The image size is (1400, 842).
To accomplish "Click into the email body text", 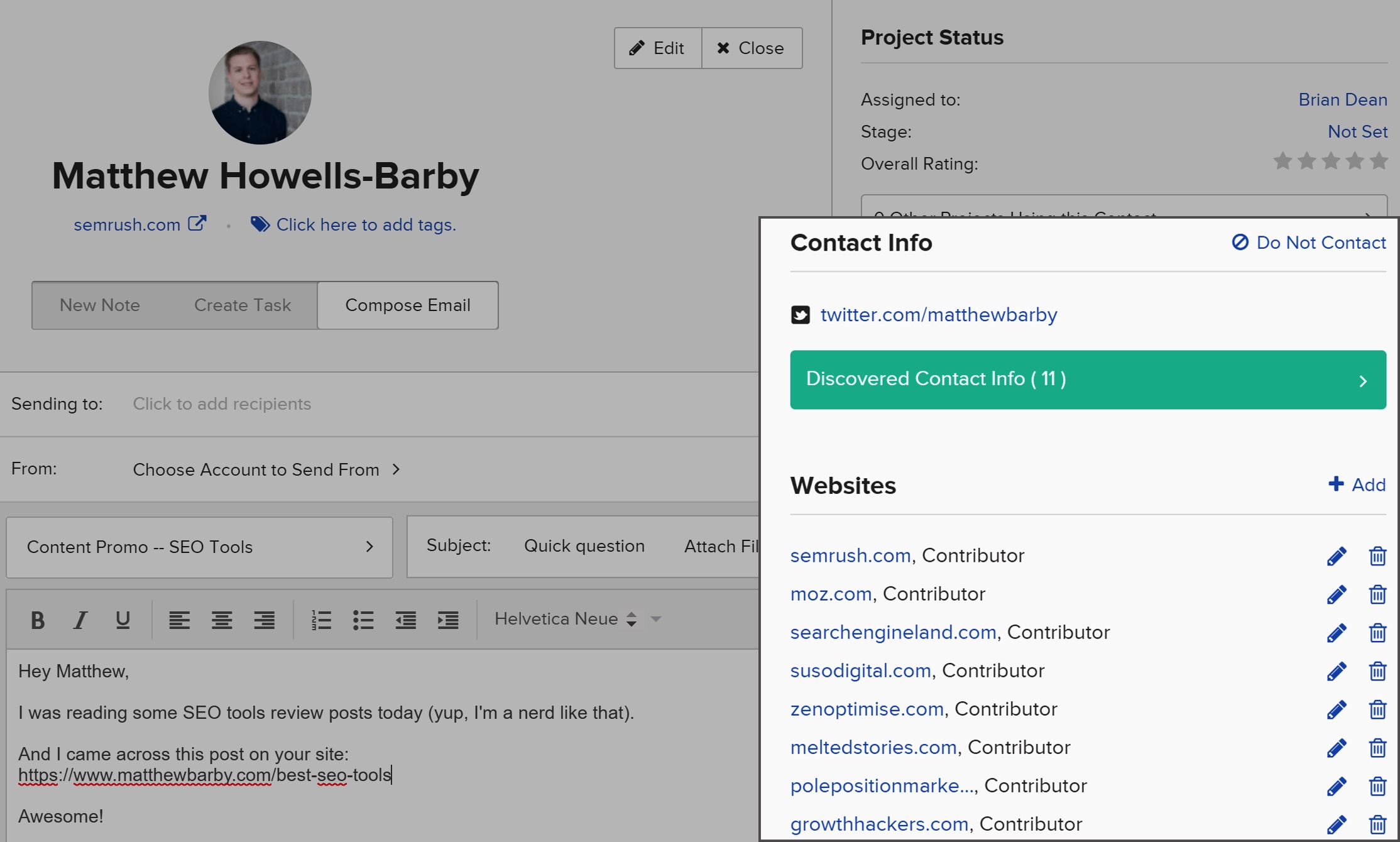I will (x=382, y=745).
